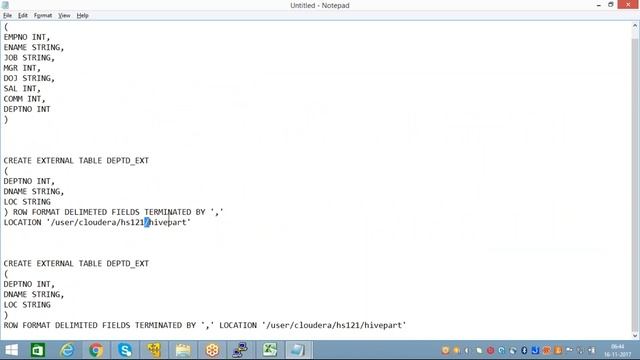Click the 'ROW FORMAT DELIMETED' misspelled line
The height and width of the screenshot is (360, 640).
point(113,212)
